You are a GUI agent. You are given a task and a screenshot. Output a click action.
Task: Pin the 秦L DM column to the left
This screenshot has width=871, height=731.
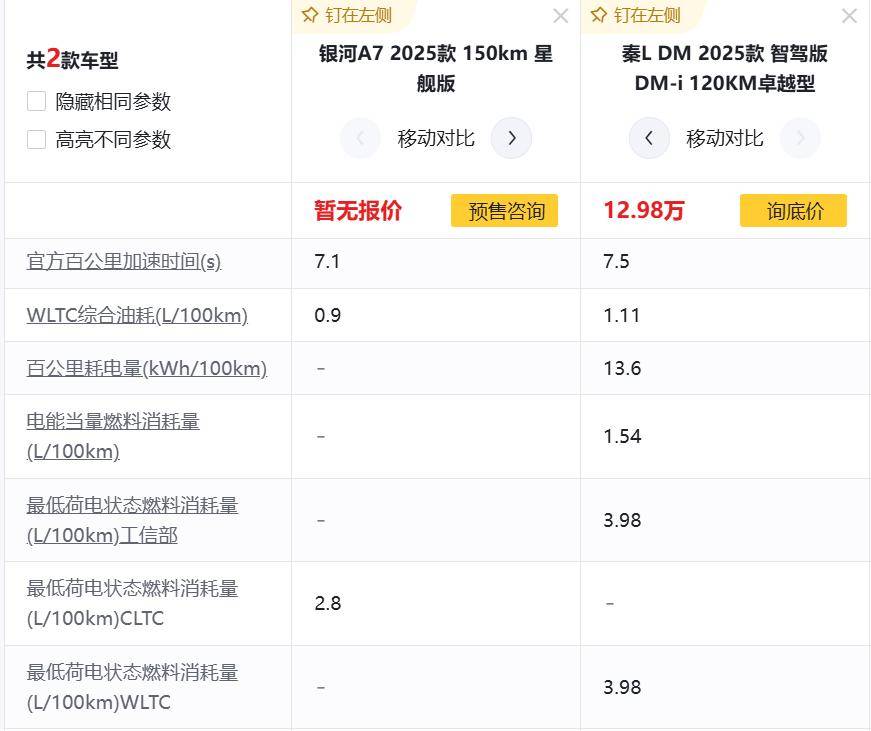click(x=636, y=15)
